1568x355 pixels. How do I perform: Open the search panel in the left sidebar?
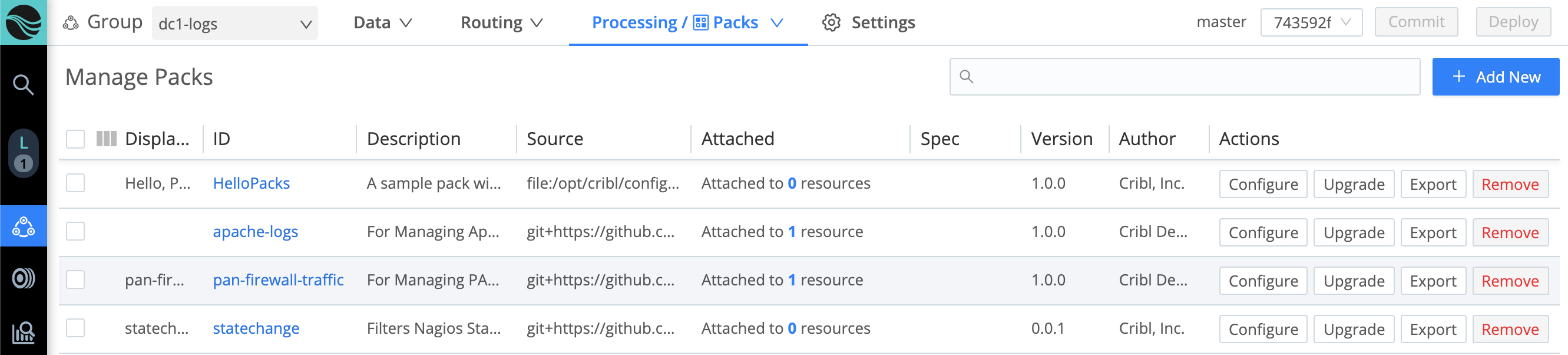(x=23, y=85)
